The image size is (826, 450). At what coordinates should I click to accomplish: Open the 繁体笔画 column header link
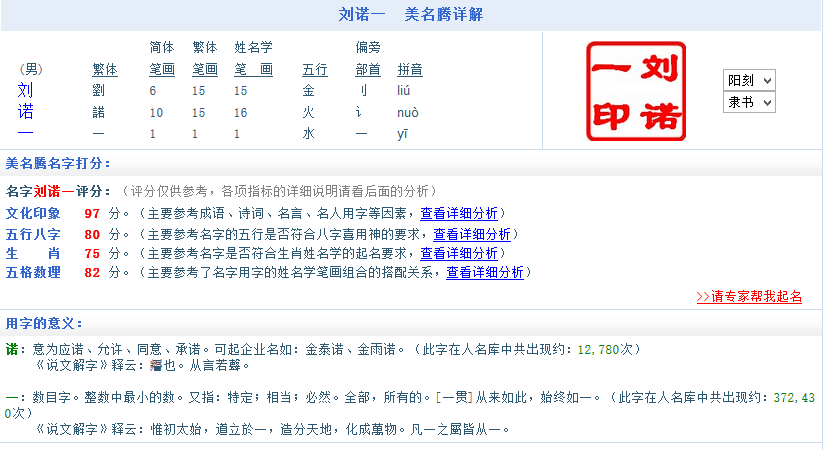tap(205, 70)
